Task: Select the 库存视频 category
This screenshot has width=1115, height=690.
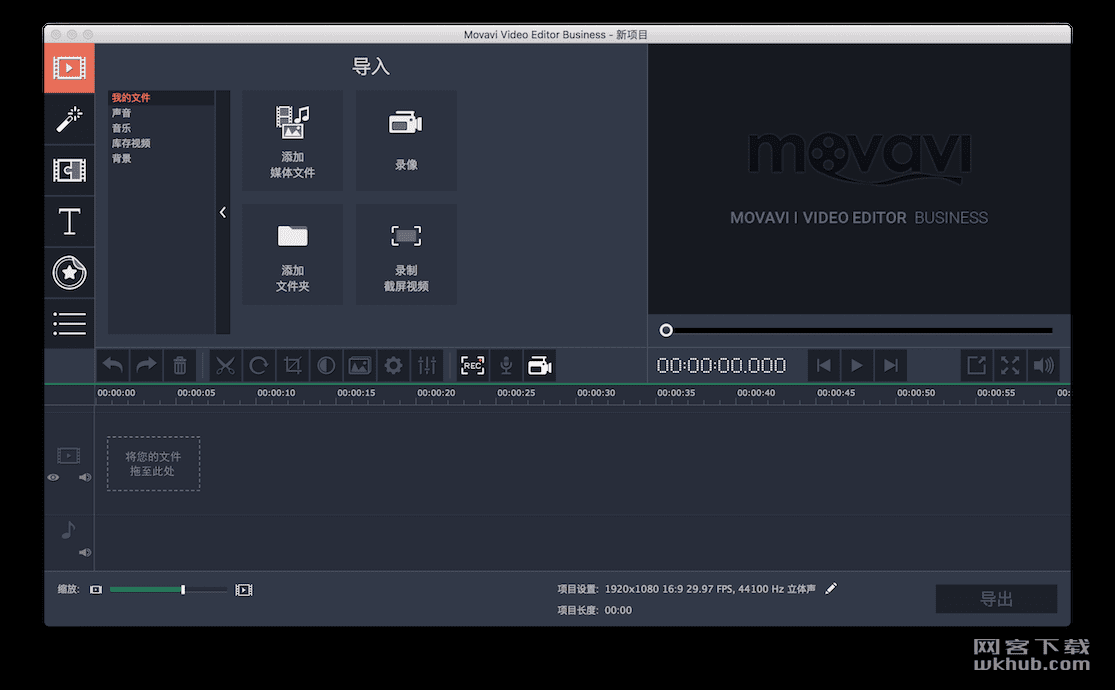Action: click(131, 143)
